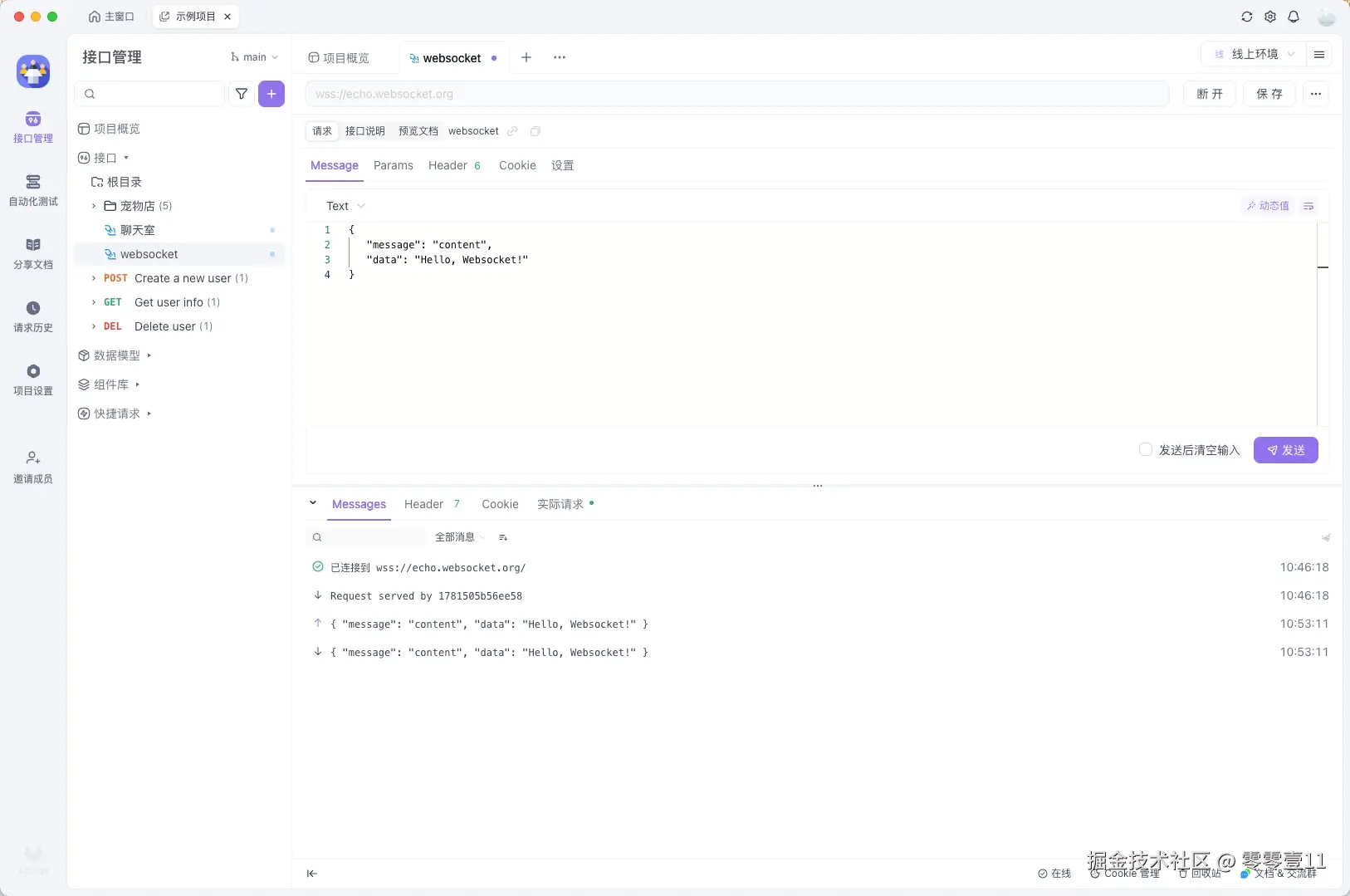
Task: Click the WebSocket URL input field
Action: point(737,94)
